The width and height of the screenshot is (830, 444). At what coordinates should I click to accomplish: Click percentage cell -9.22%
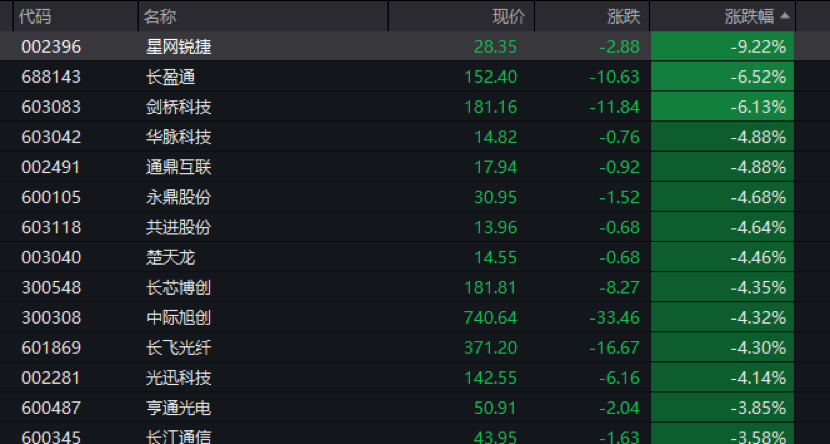723,46
